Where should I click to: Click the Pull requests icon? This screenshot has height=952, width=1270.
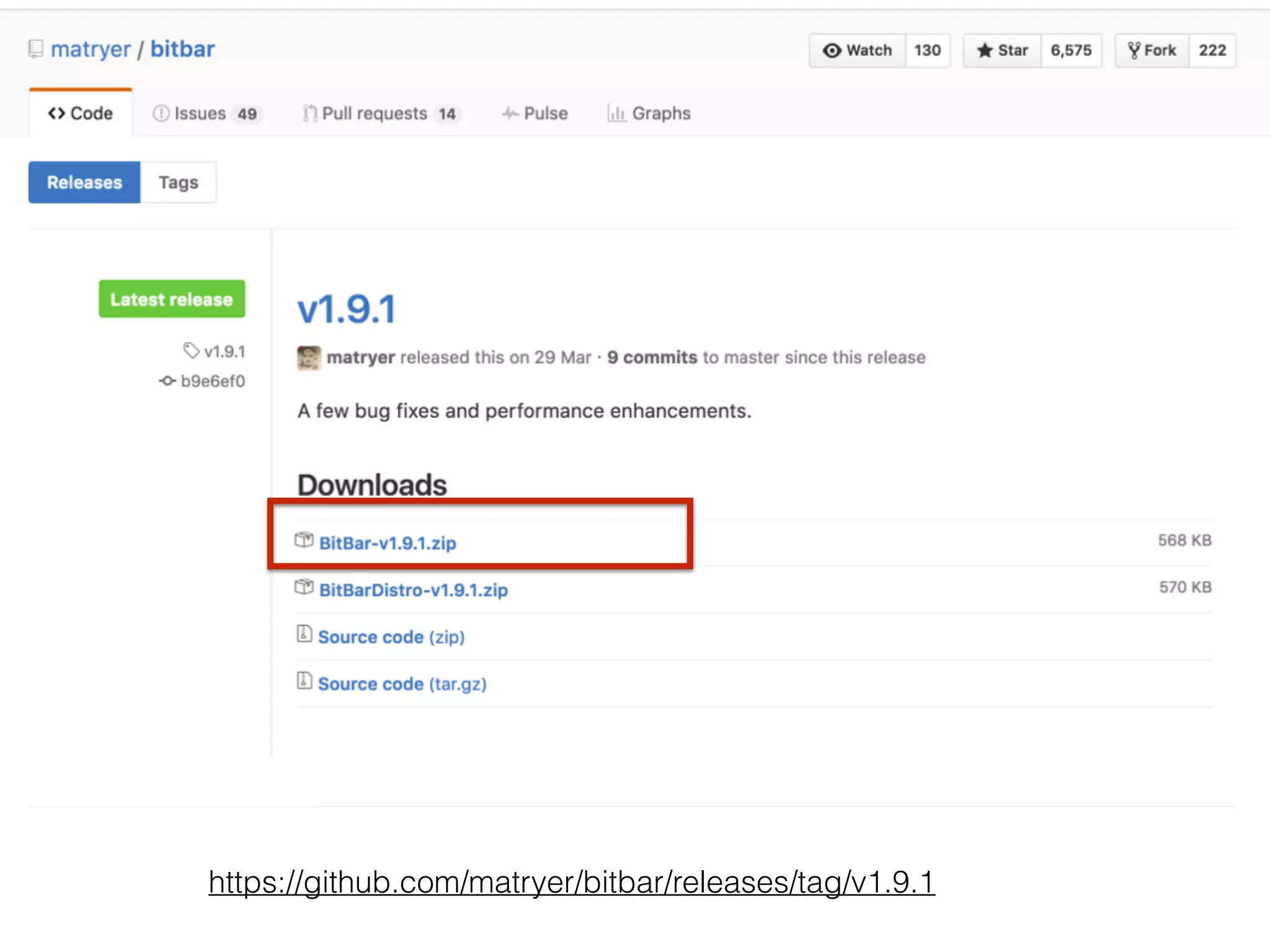310,113
